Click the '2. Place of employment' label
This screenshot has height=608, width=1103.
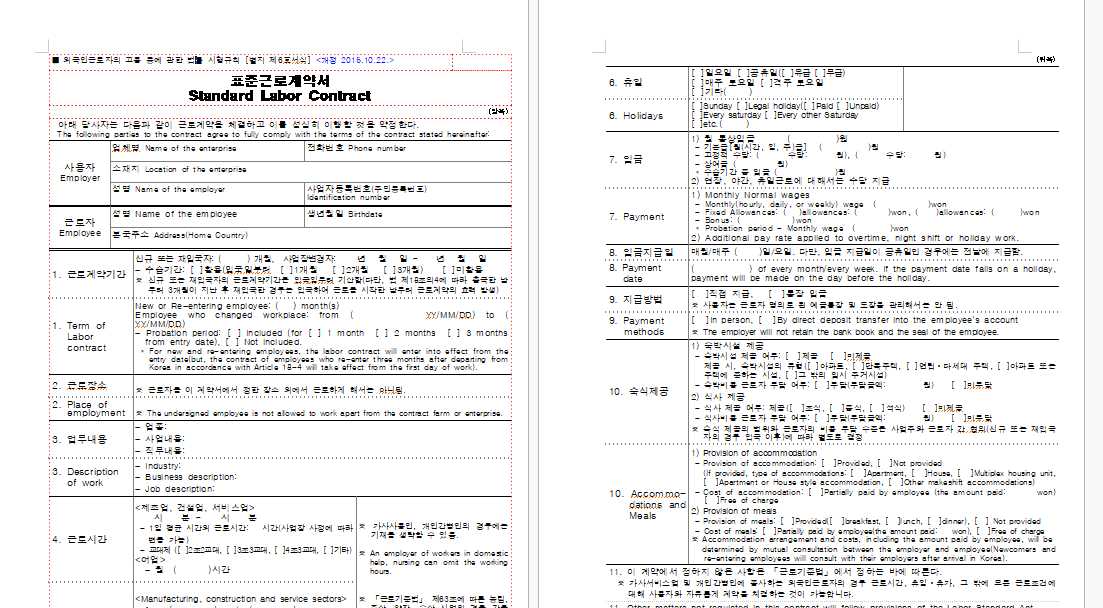click(x=89, y=409)
